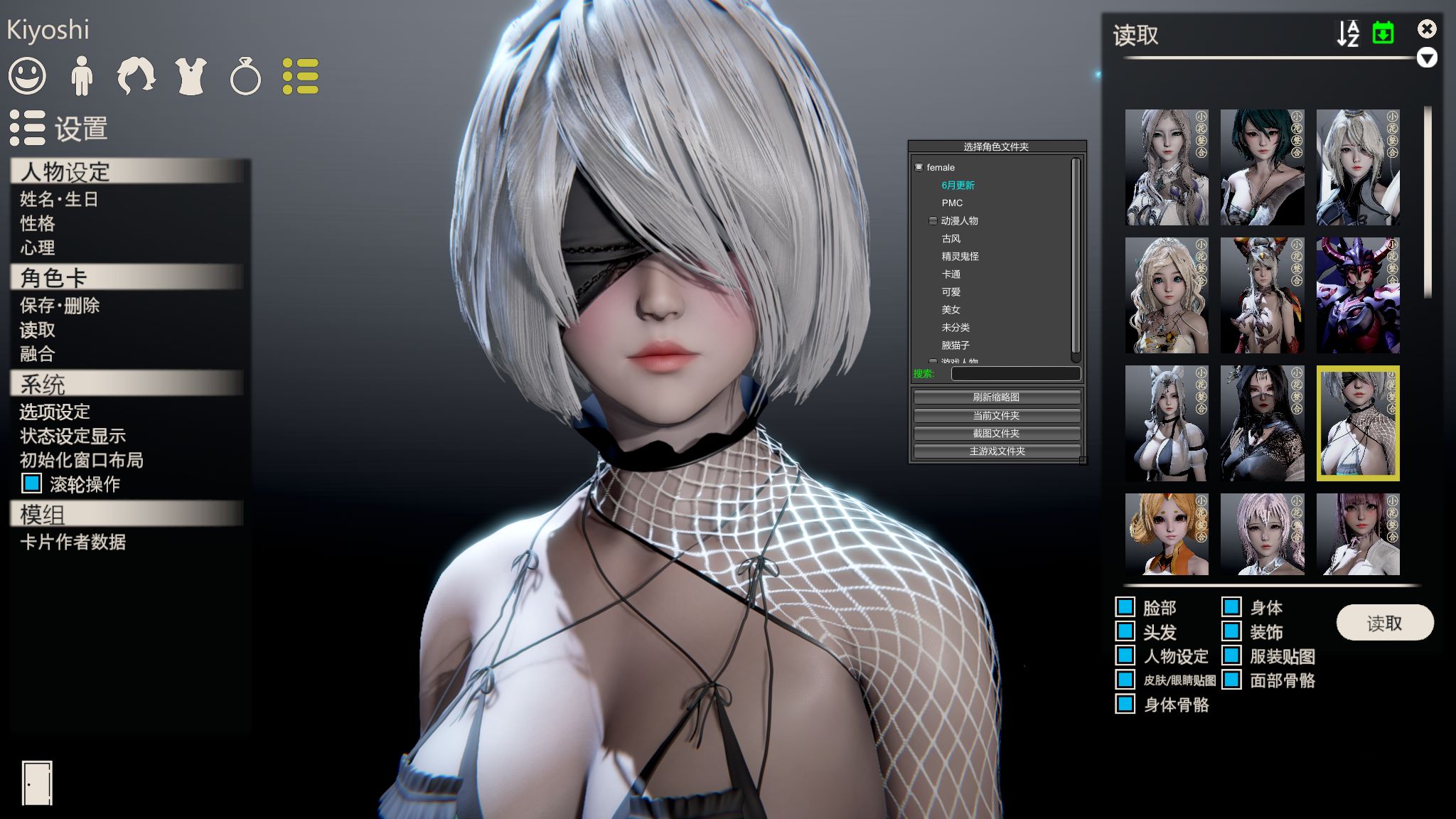The image size is (1456, 819).
Task: Select the 6月更新 folder
Action: tap(958, 185)
